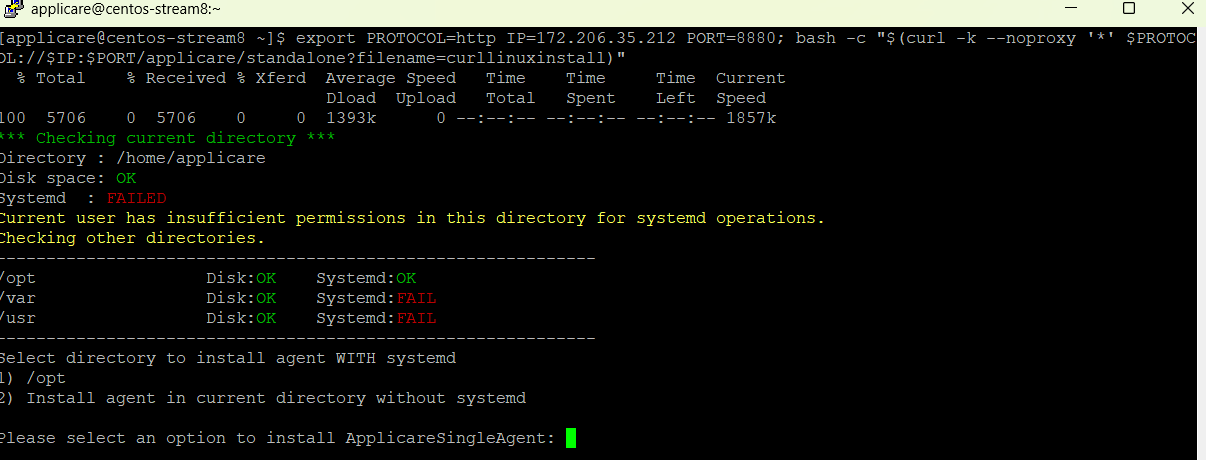Maximize the terminal window

coord(1129,9)
